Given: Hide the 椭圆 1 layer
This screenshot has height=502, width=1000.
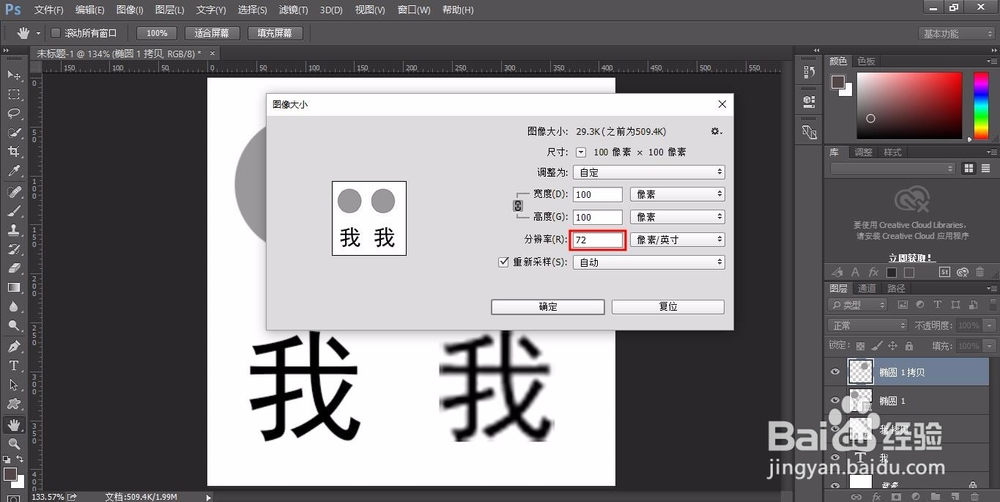Looking at the screenshot, I should coord(835,401).
